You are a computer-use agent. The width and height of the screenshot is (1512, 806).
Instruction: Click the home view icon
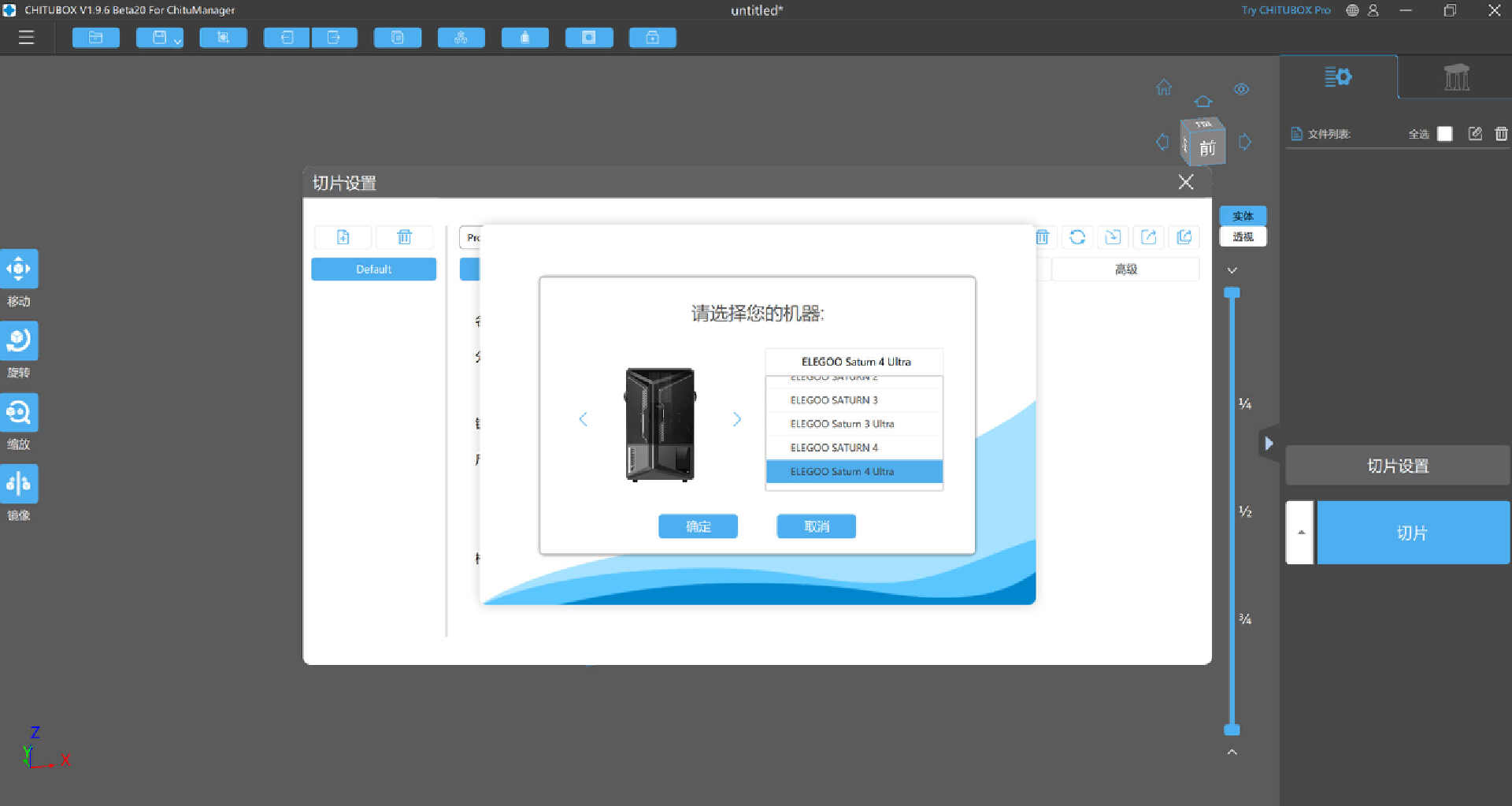tap(1164, 87)
